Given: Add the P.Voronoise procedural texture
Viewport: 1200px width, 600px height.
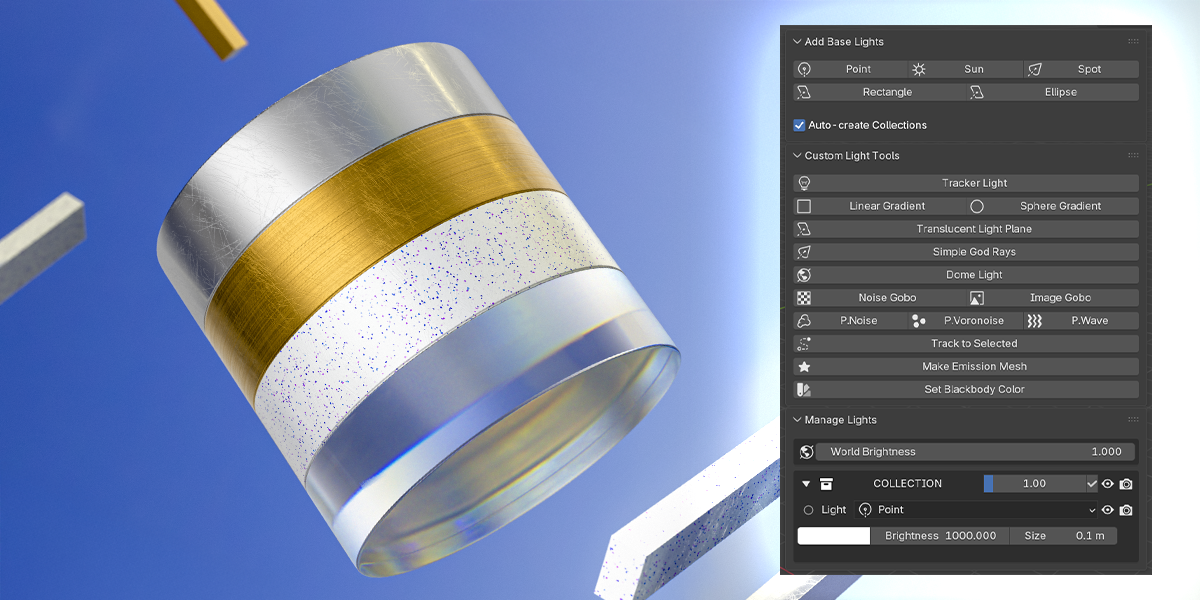Looking at the screenshot, I should 966,321.
